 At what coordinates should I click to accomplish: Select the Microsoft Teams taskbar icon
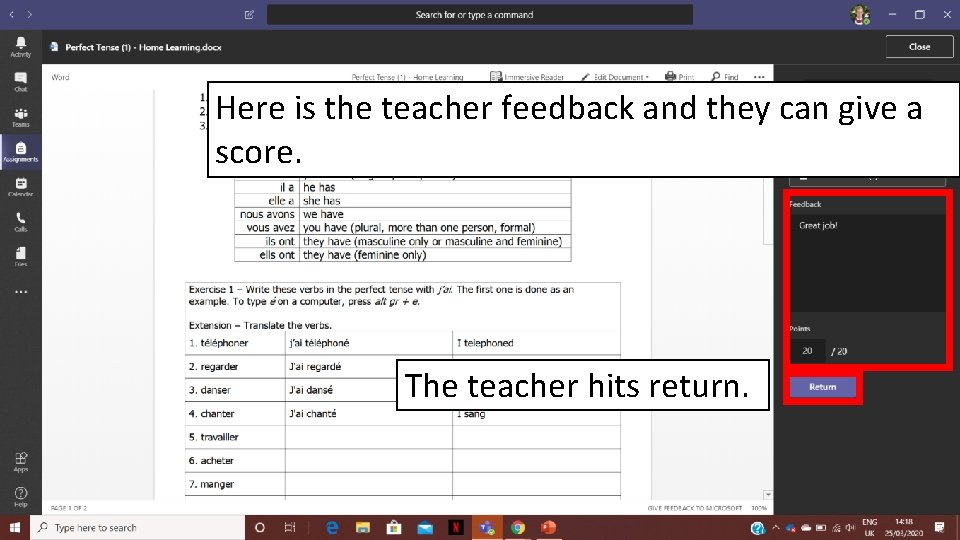tap(487, 527)
